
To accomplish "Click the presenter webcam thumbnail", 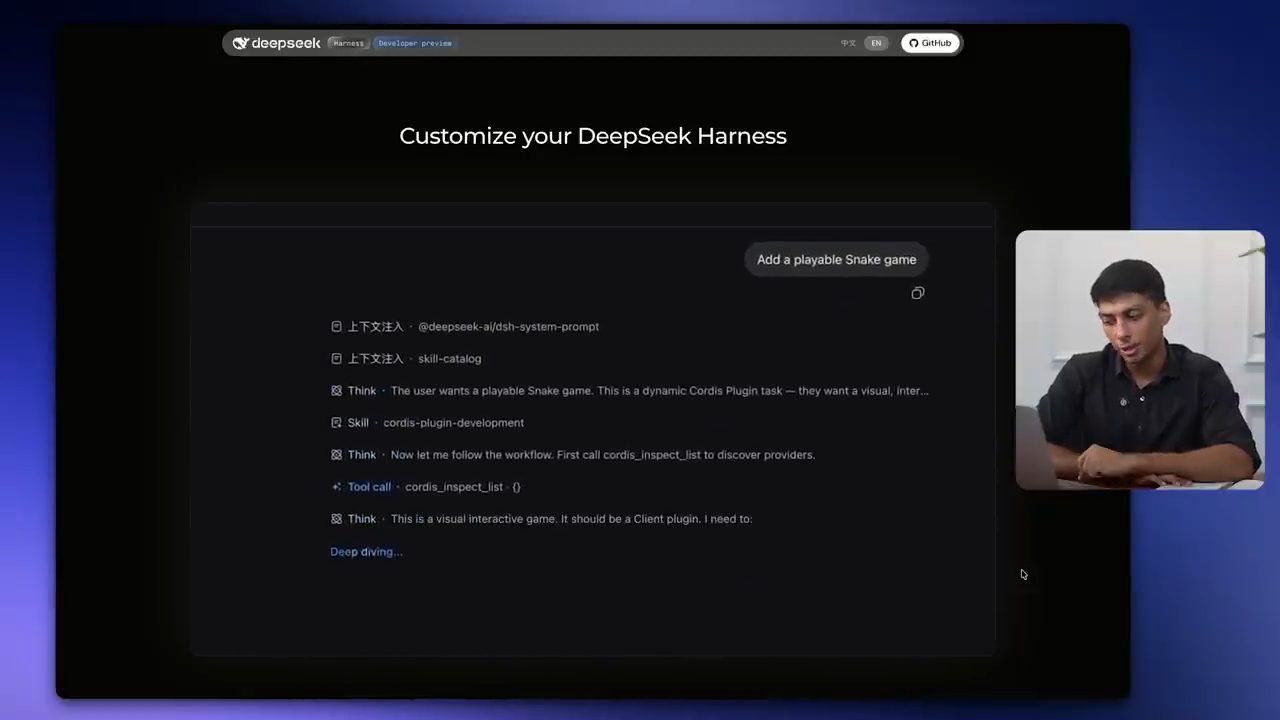I will [x=1140, y=360].
